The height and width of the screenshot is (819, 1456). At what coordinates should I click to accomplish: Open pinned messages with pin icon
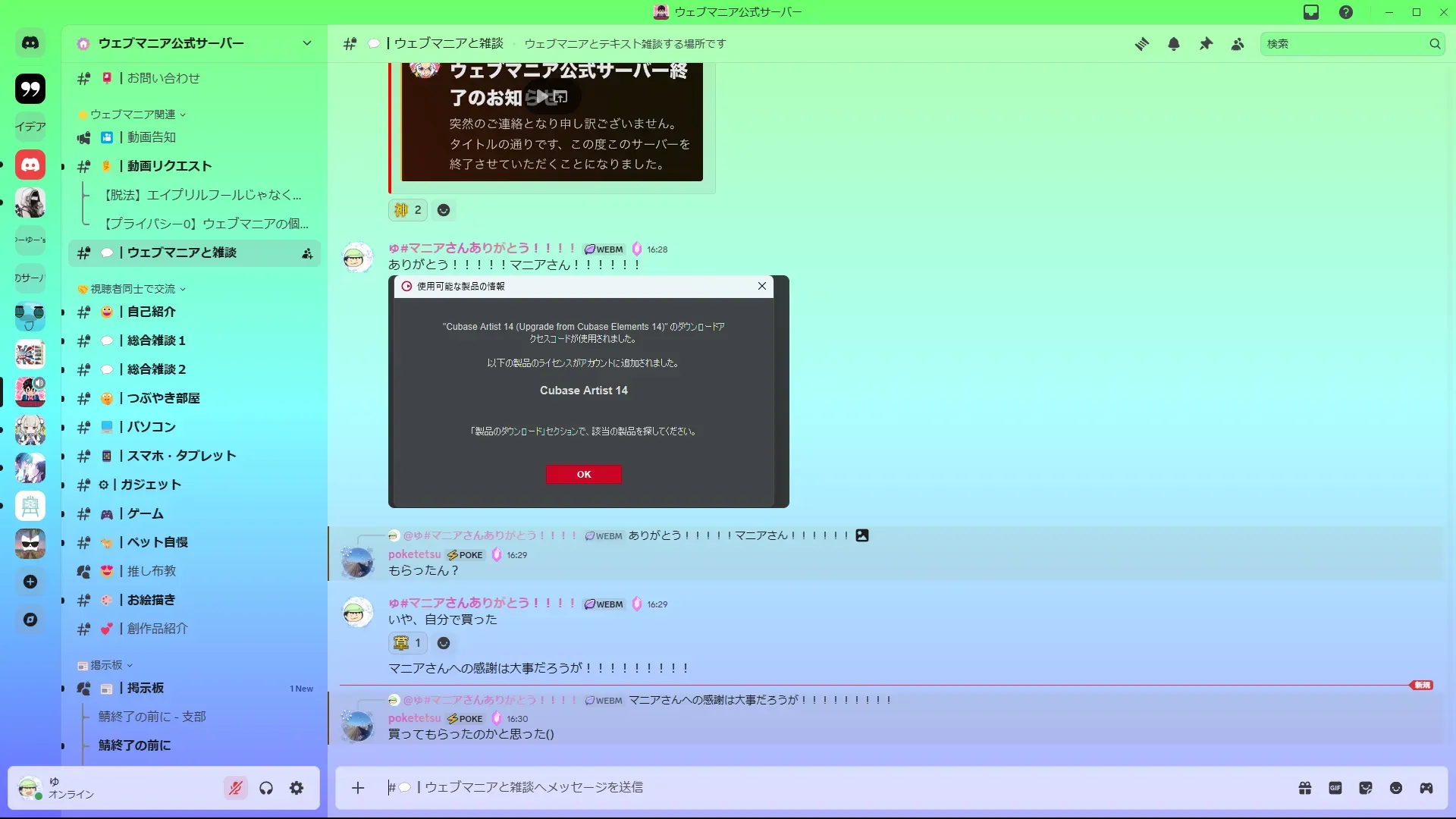tap(1206, 44)
